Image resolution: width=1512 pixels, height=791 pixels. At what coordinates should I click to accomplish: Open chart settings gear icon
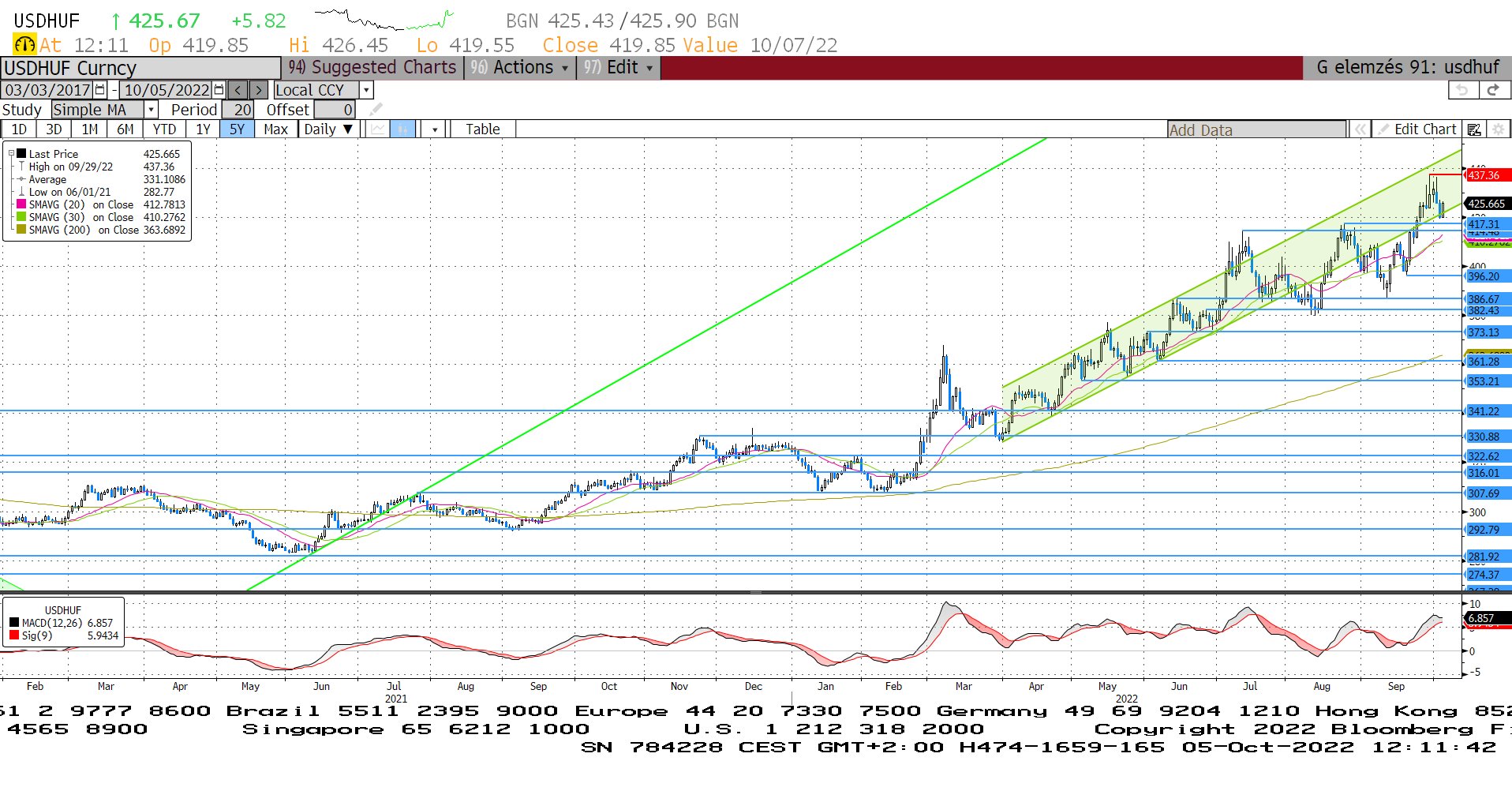(1498, 129)
